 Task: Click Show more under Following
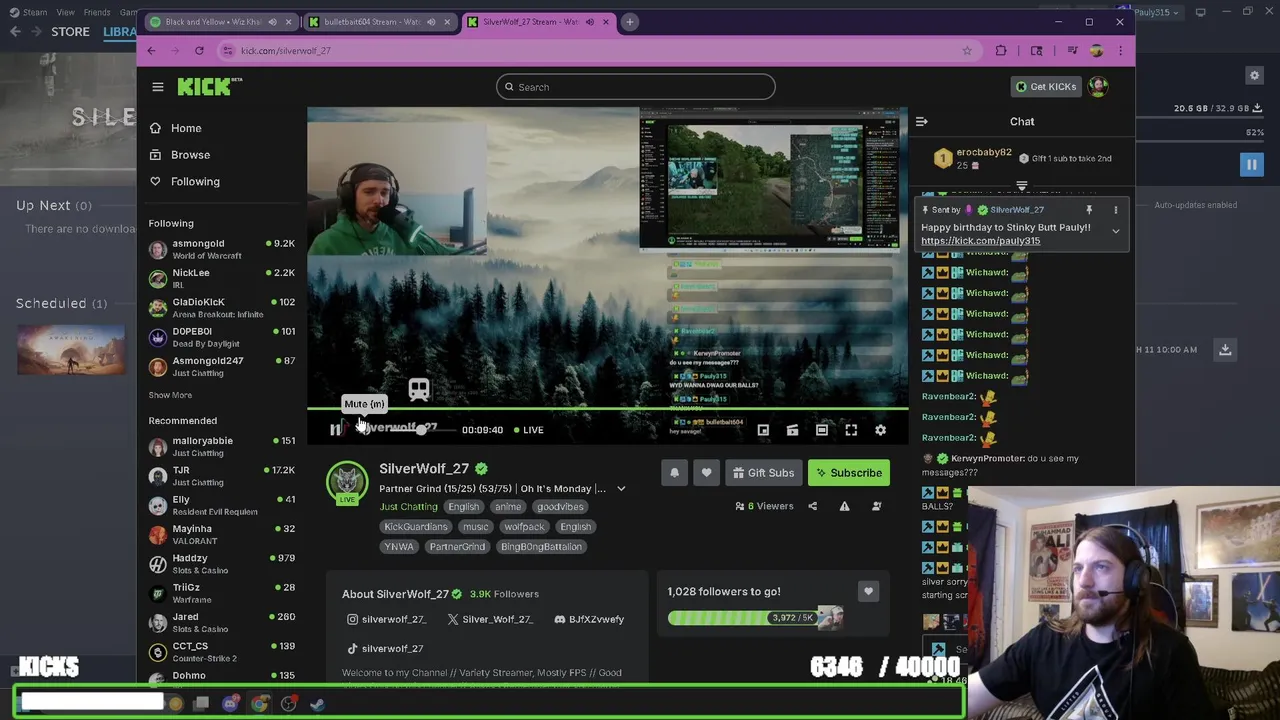tap(170, 395)
